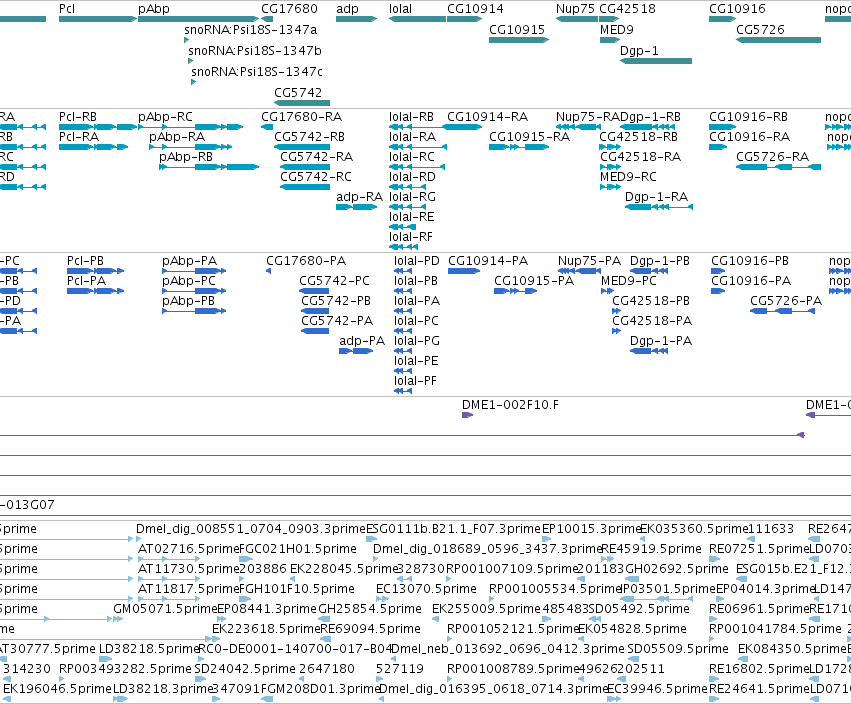Click protein CG17680-PA
The image size is (851, 704).
[268, 271]
